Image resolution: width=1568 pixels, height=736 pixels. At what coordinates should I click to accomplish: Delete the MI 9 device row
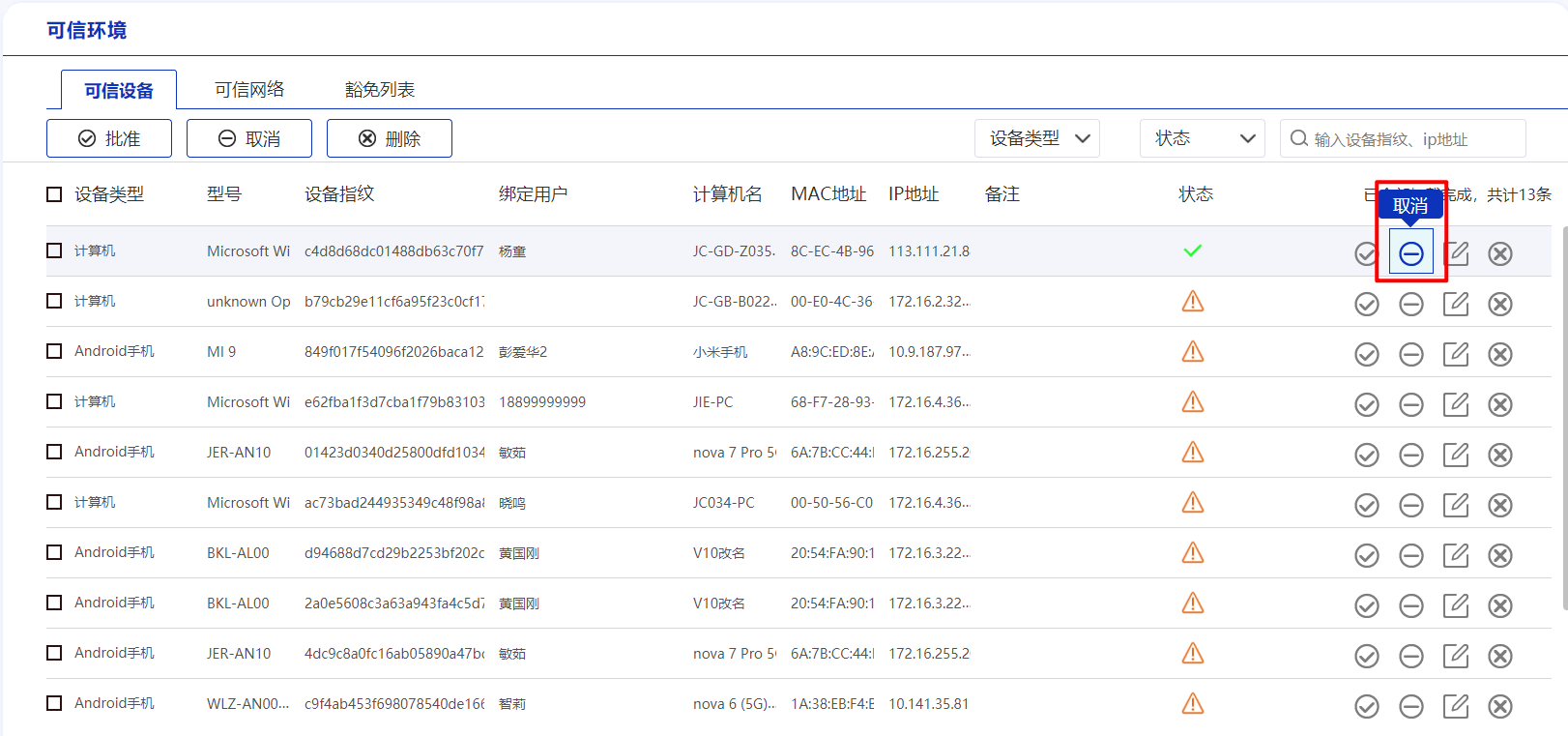click(1500, 354)
